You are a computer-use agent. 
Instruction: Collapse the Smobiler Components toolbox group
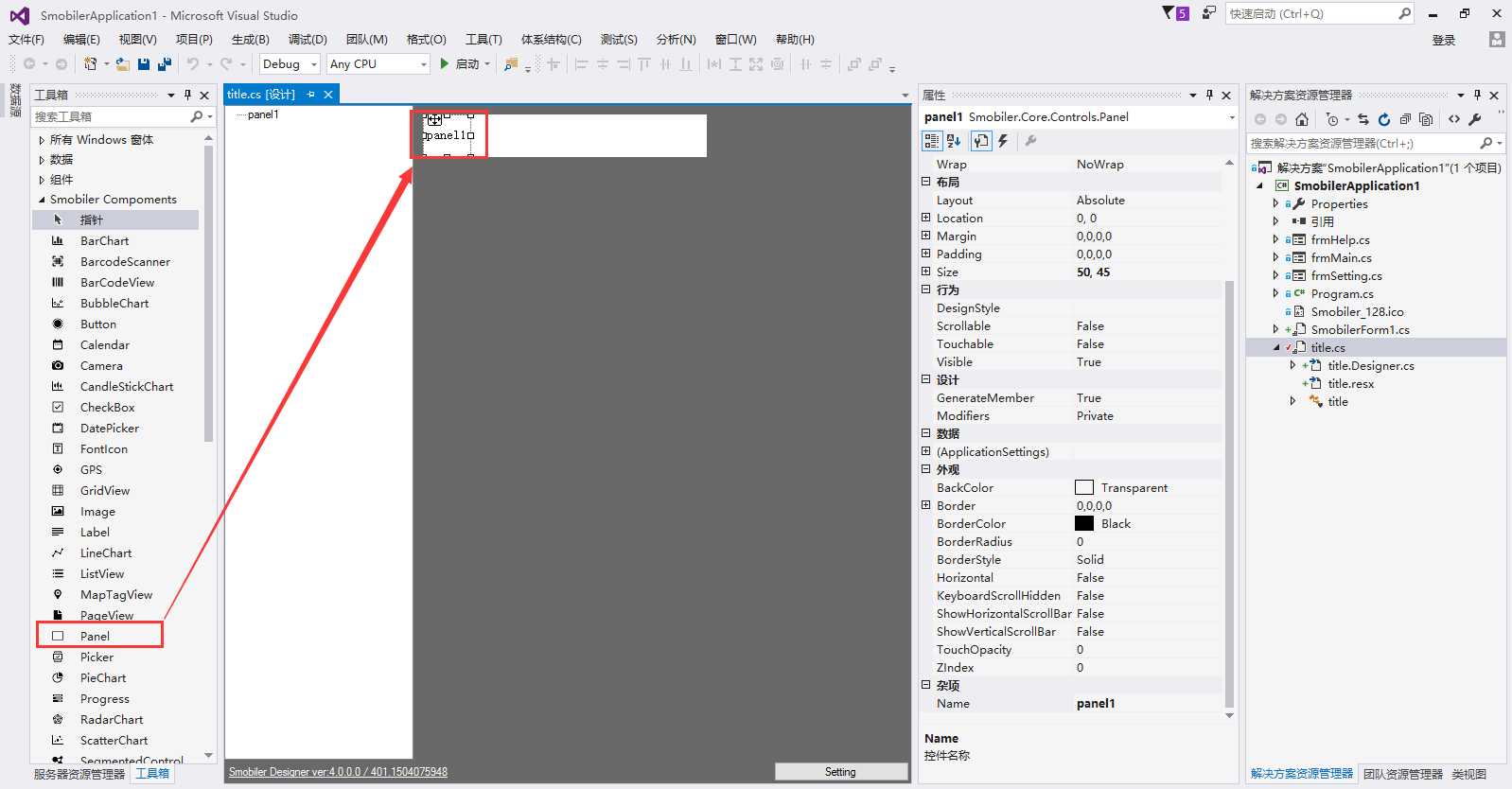(42, 200)
